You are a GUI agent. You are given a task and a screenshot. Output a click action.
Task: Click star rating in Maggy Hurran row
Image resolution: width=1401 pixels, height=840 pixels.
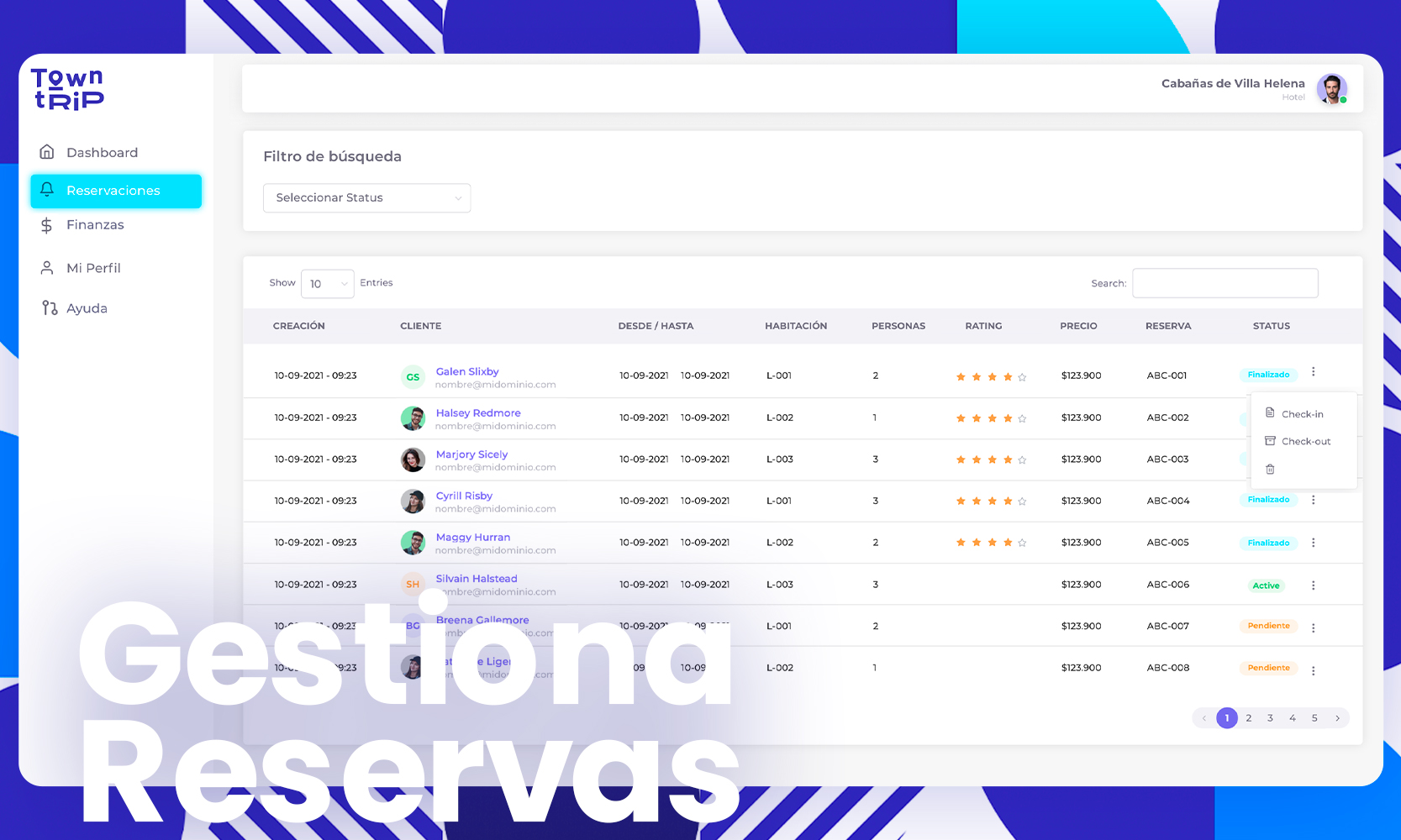(992, 543)
